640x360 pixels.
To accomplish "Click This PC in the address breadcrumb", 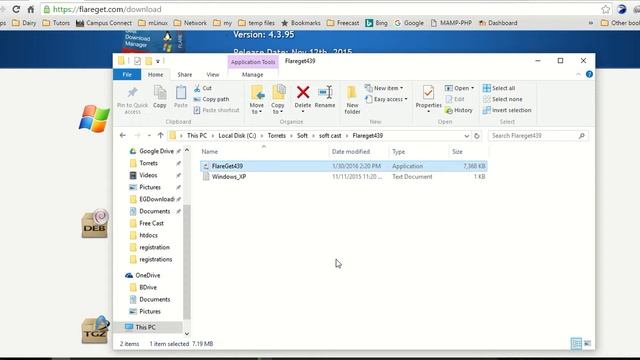I will 197,136.
